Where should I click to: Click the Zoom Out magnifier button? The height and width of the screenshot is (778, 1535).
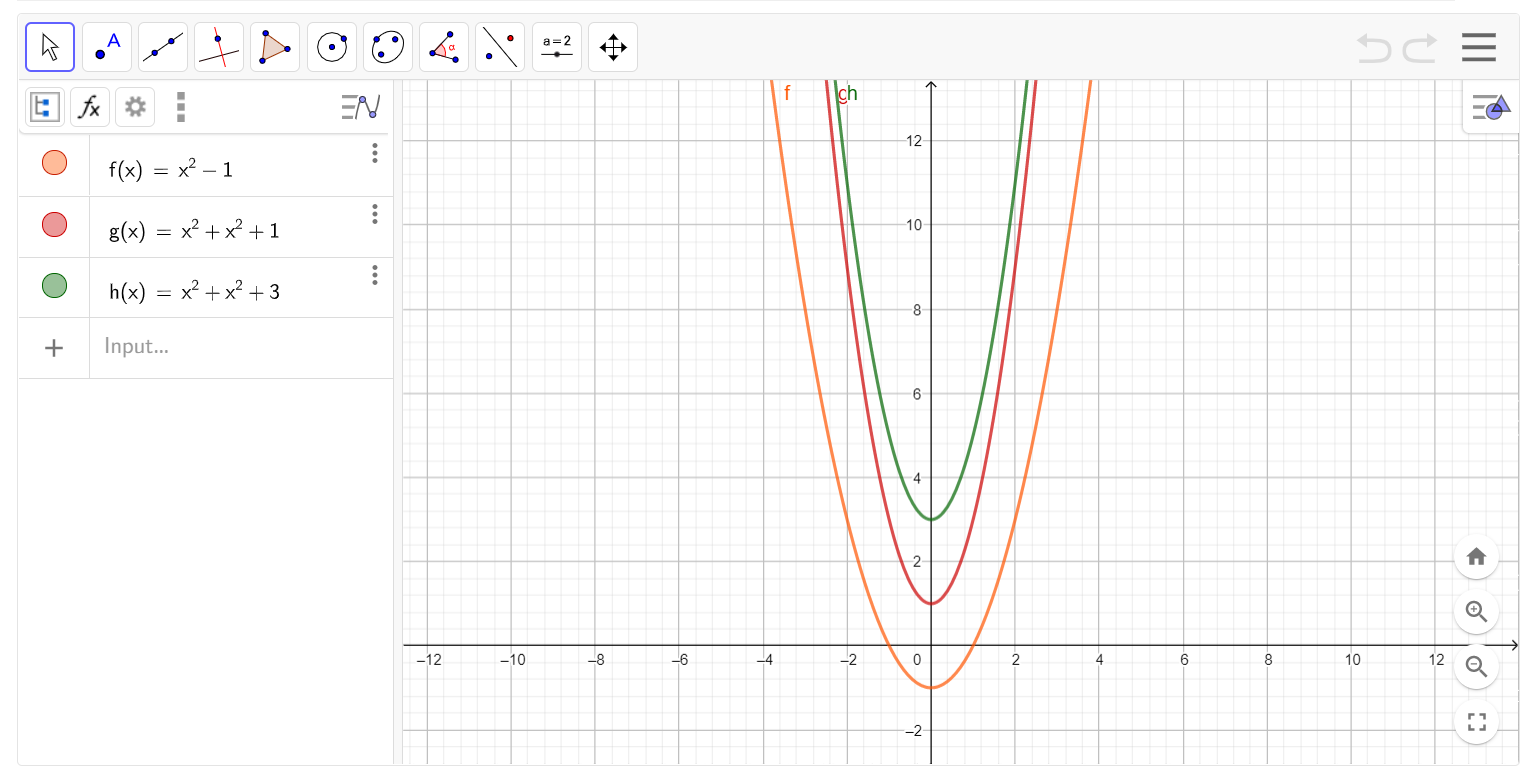pyautogui.click(x=1476, y=666)
